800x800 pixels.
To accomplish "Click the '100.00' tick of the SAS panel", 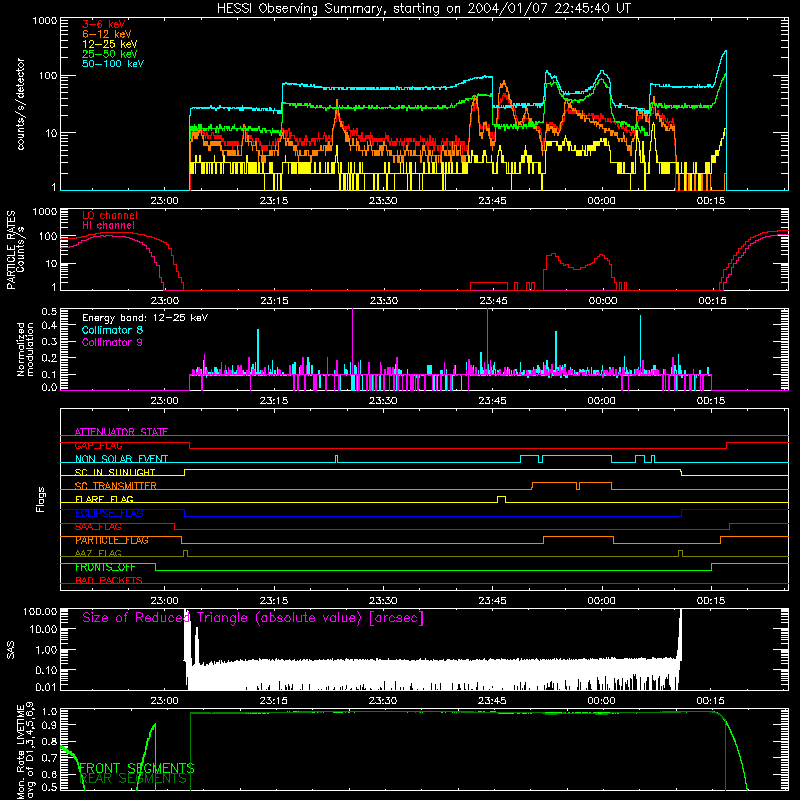I will click(40, 611).
